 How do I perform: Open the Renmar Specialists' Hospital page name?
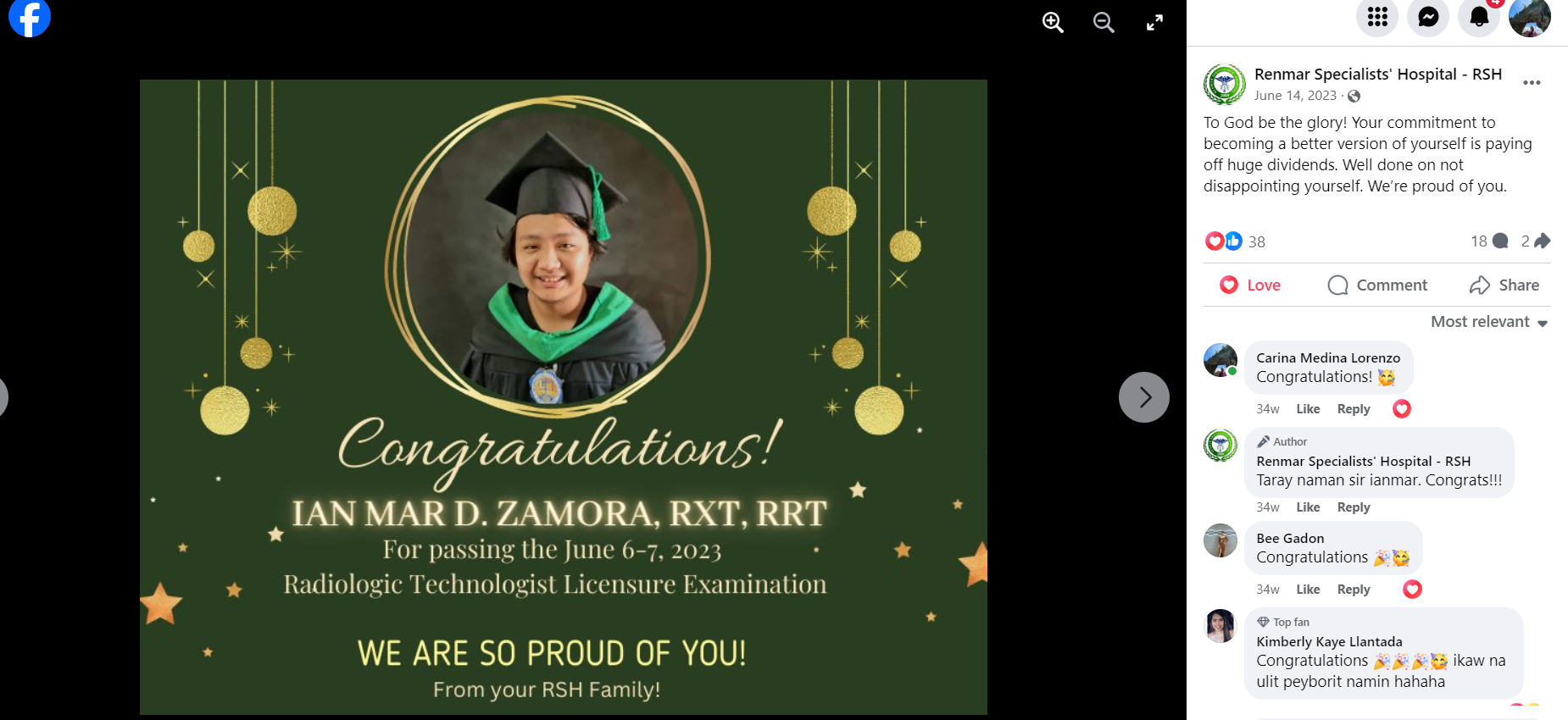[x=1378, y=75]
